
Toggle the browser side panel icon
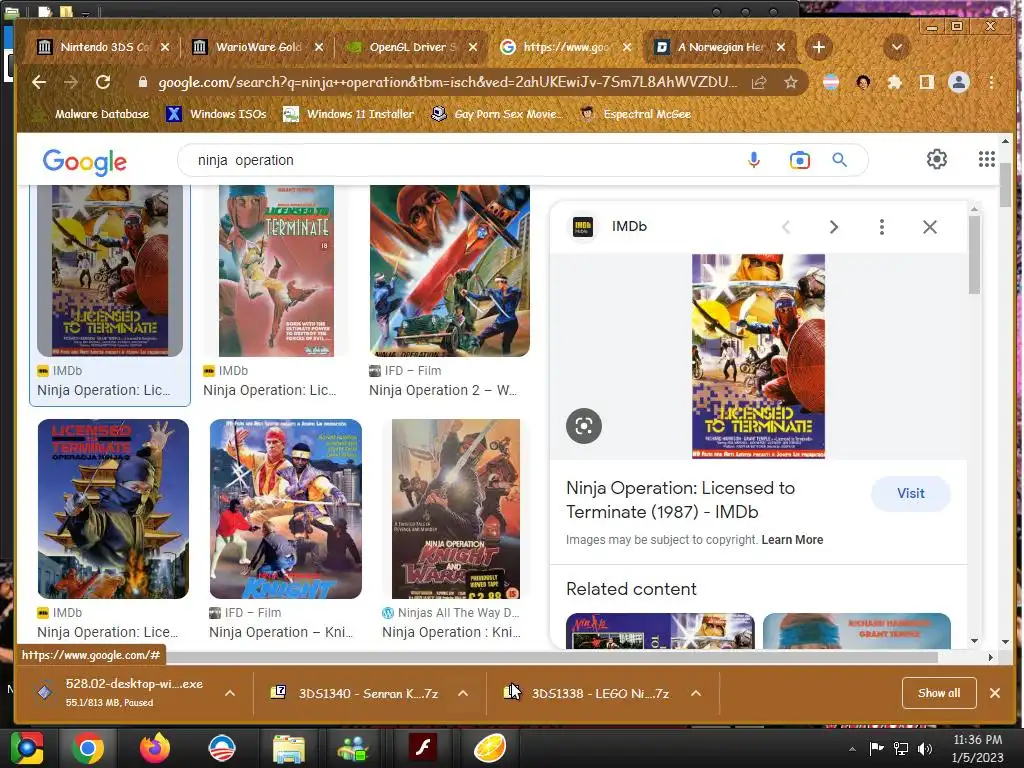(x=926, y=82)
